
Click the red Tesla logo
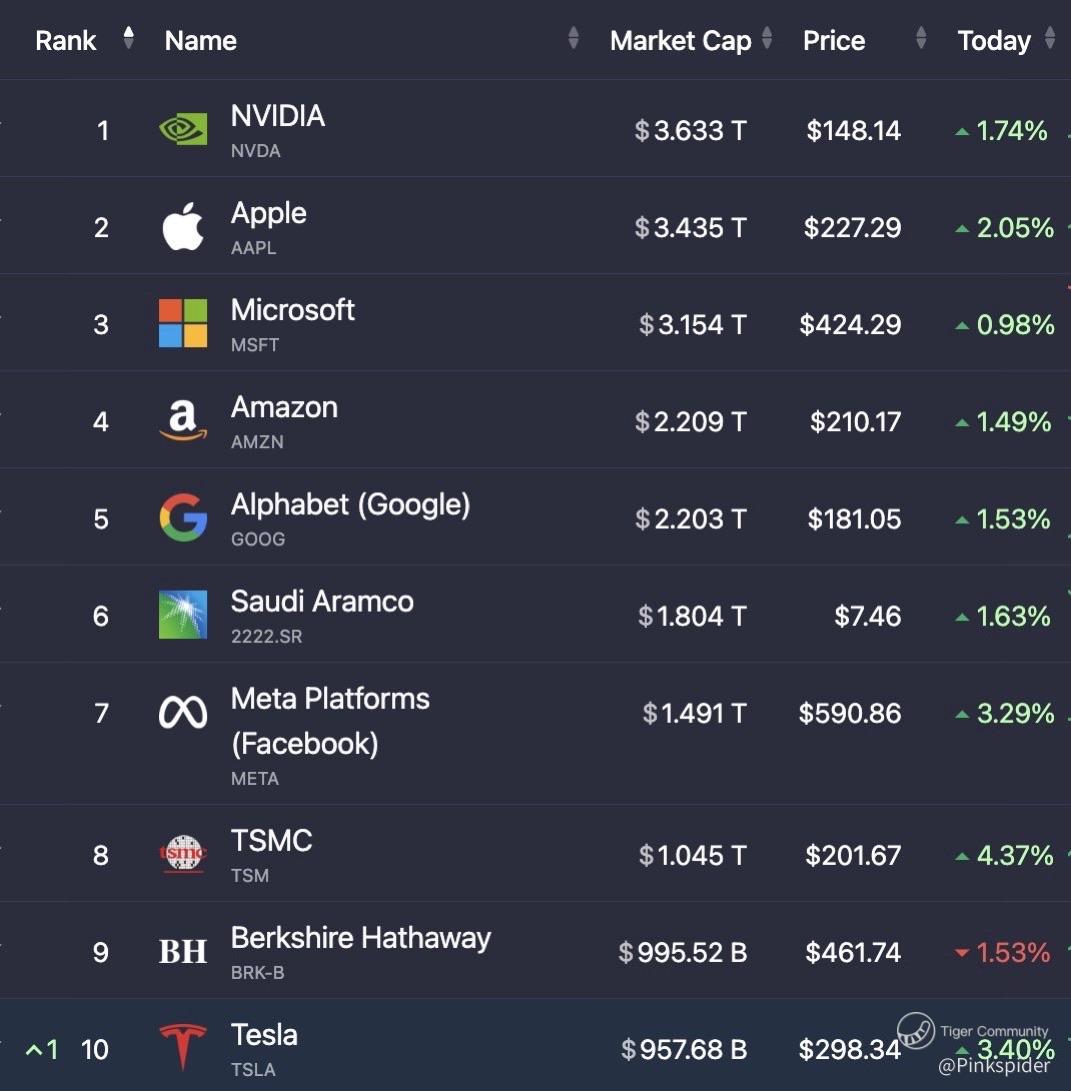point(183,1046)
